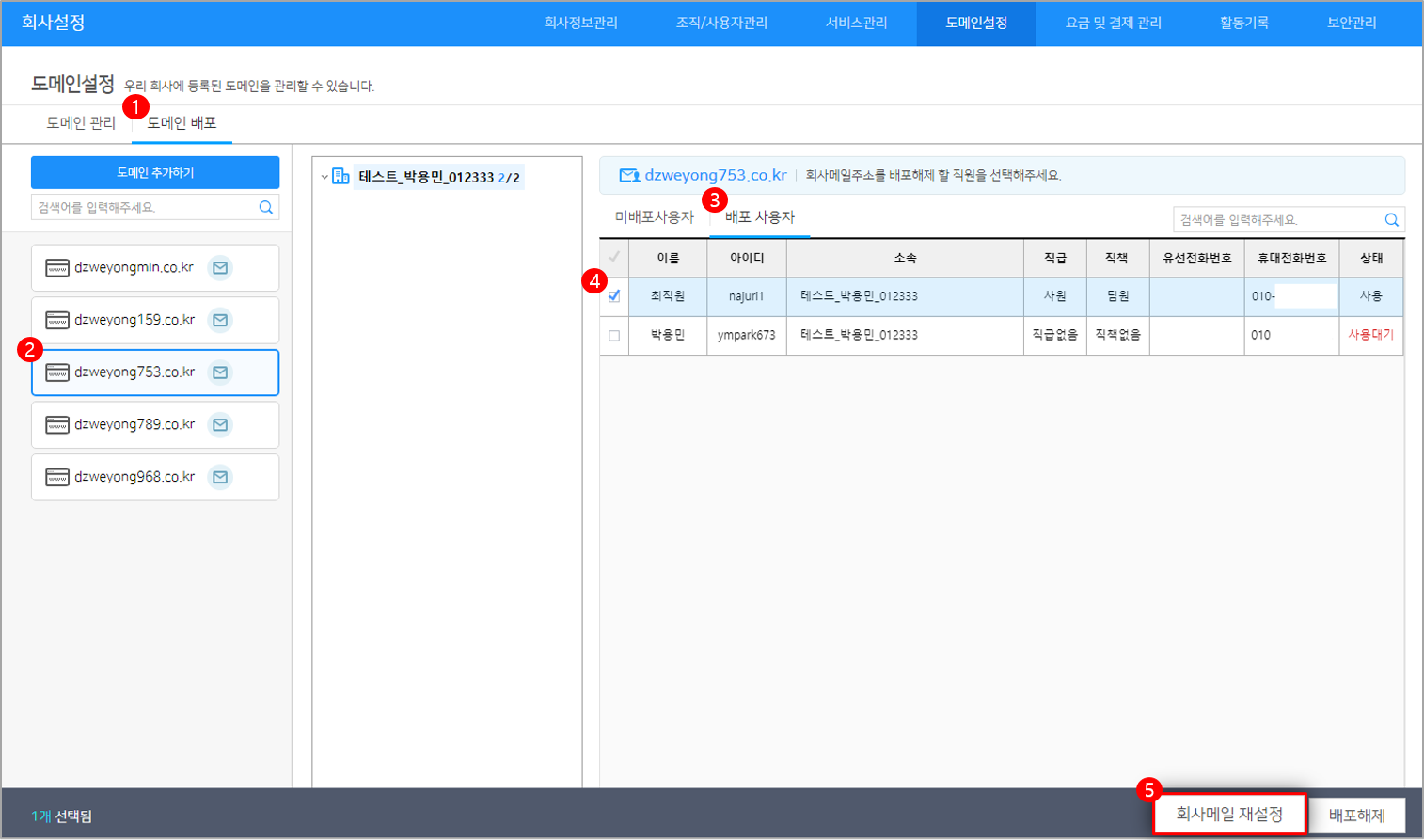
Task: Open the 보안관리 menu
Action: pyautogui.click(x=1351, y=23)
